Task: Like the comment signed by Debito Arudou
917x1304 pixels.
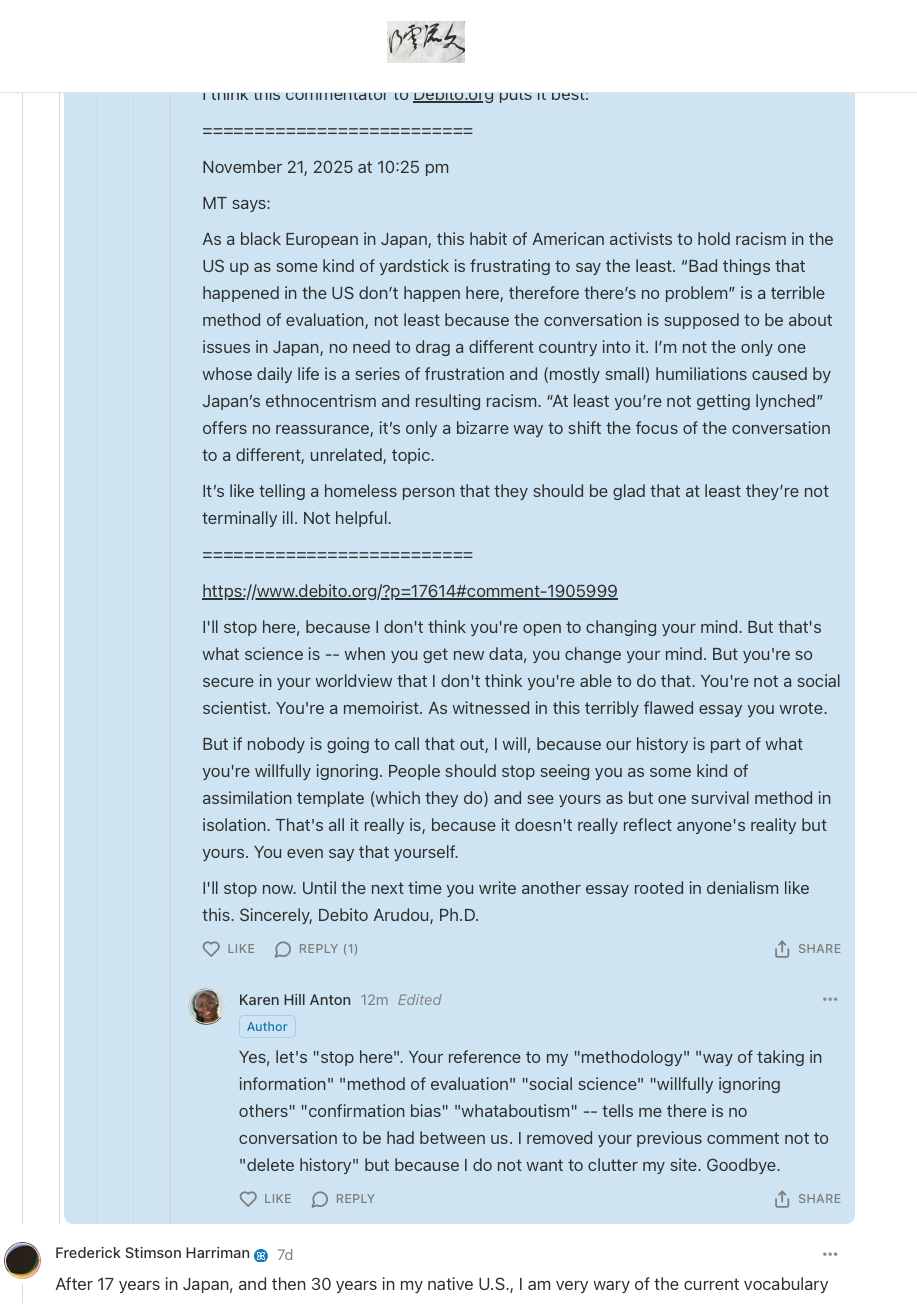Action: 229,949
